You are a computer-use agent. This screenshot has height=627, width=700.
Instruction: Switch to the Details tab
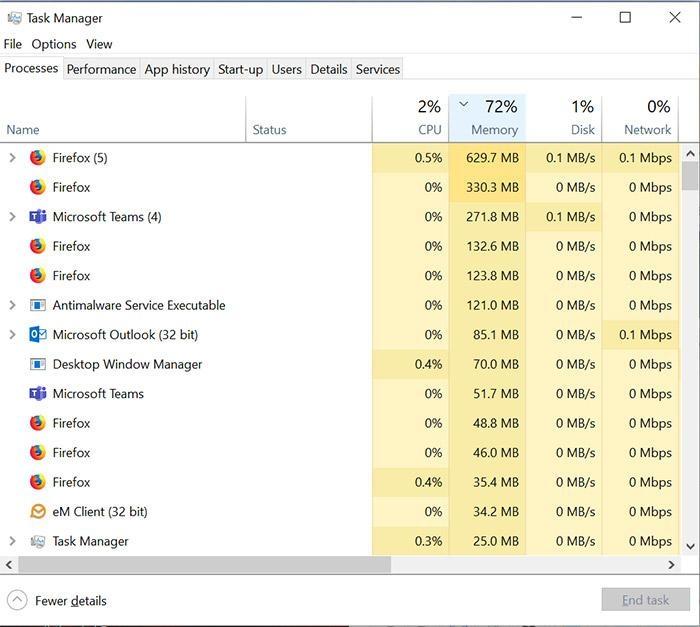[329, 69]
